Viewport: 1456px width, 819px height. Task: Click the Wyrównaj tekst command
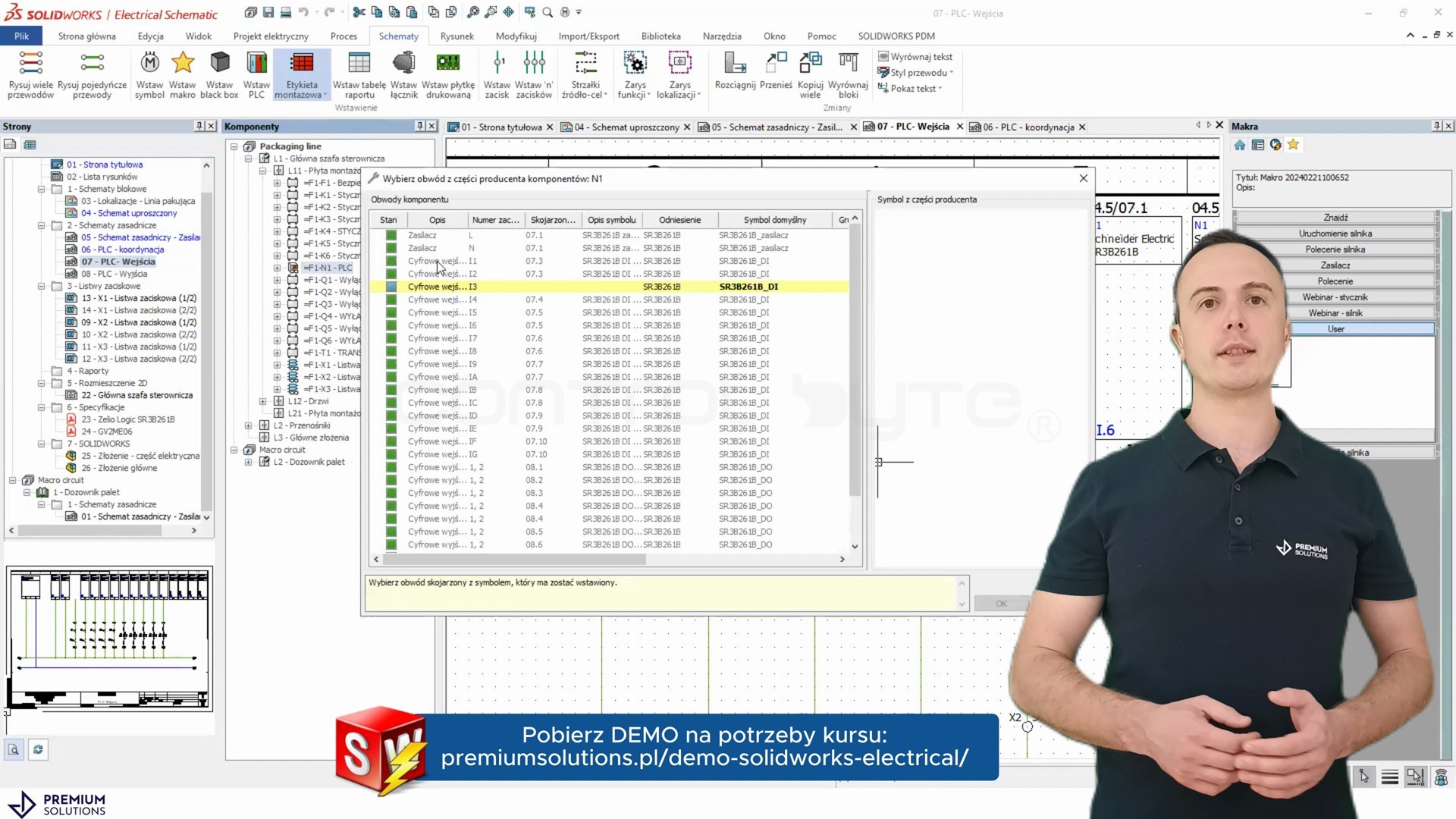(915, 57)
